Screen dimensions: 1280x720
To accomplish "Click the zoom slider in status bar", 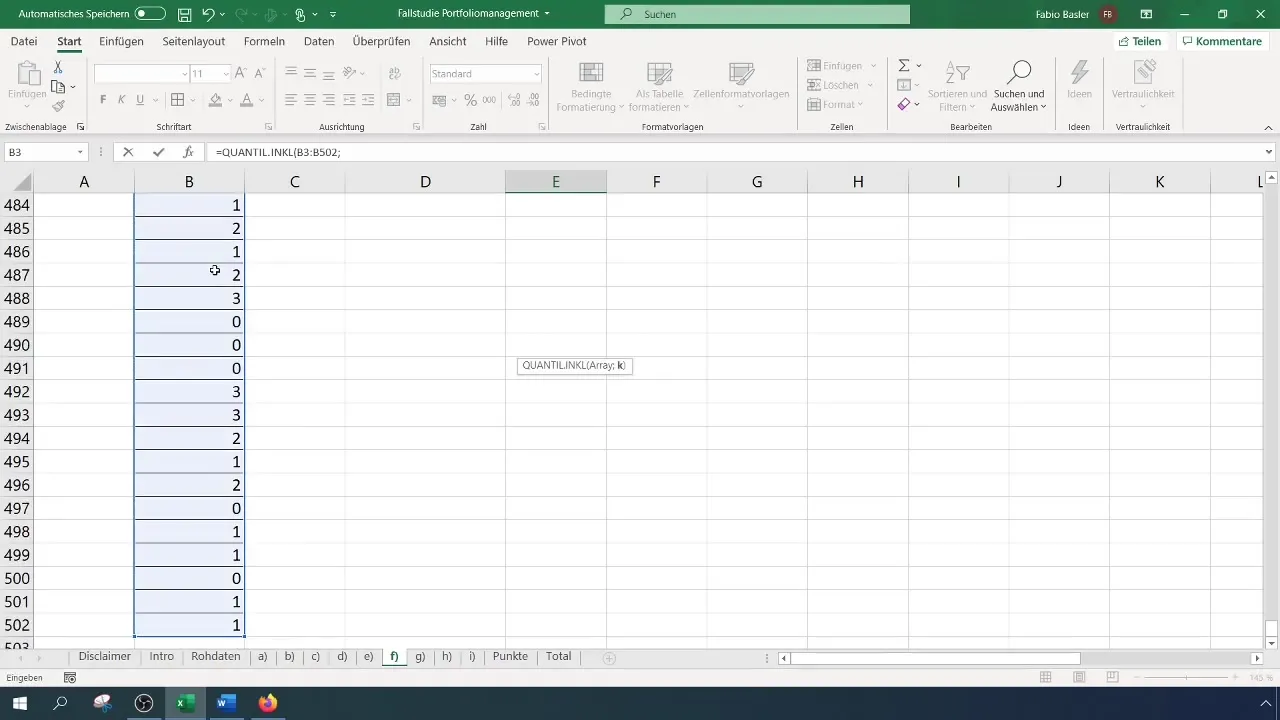I will coord(1186,678).
